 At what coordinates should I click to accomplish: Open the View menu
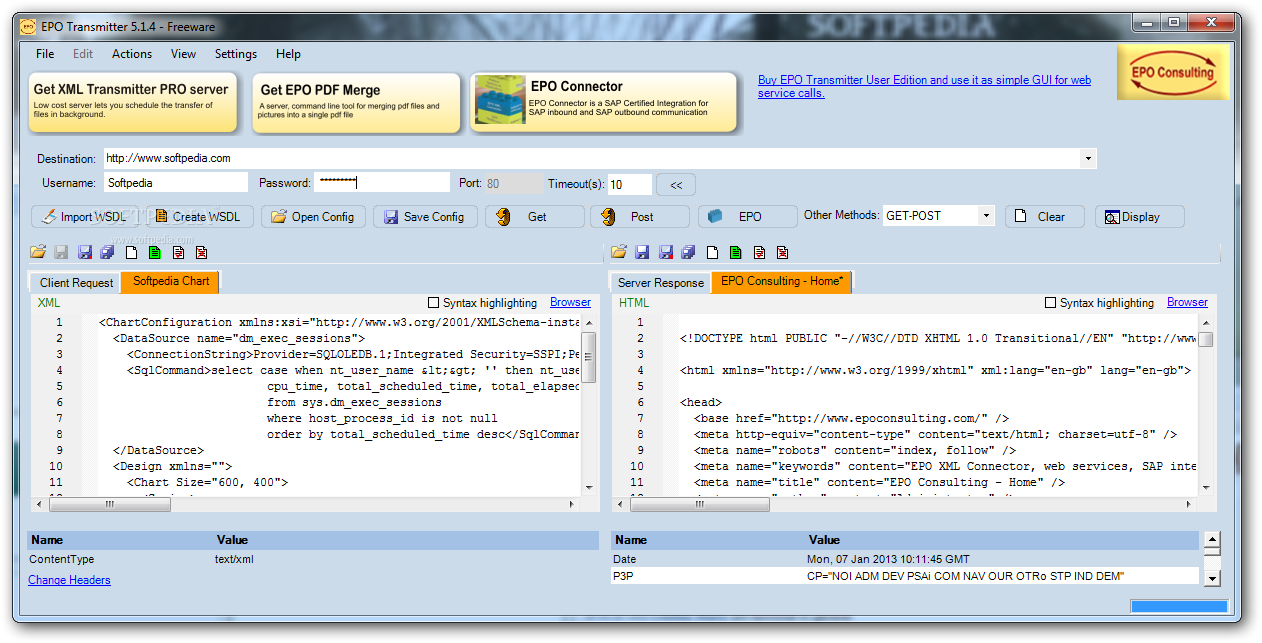point(183,54)
